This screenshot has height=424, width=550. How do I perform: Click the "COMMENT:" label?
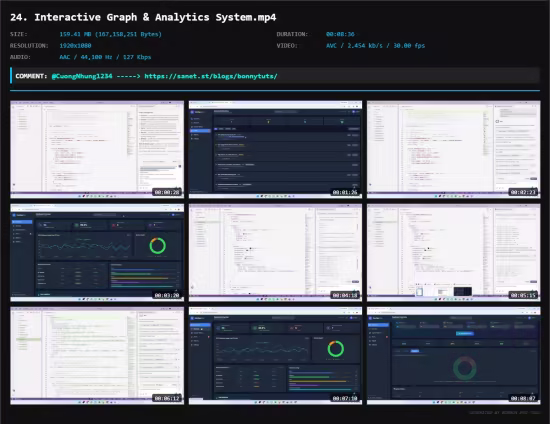31,76
